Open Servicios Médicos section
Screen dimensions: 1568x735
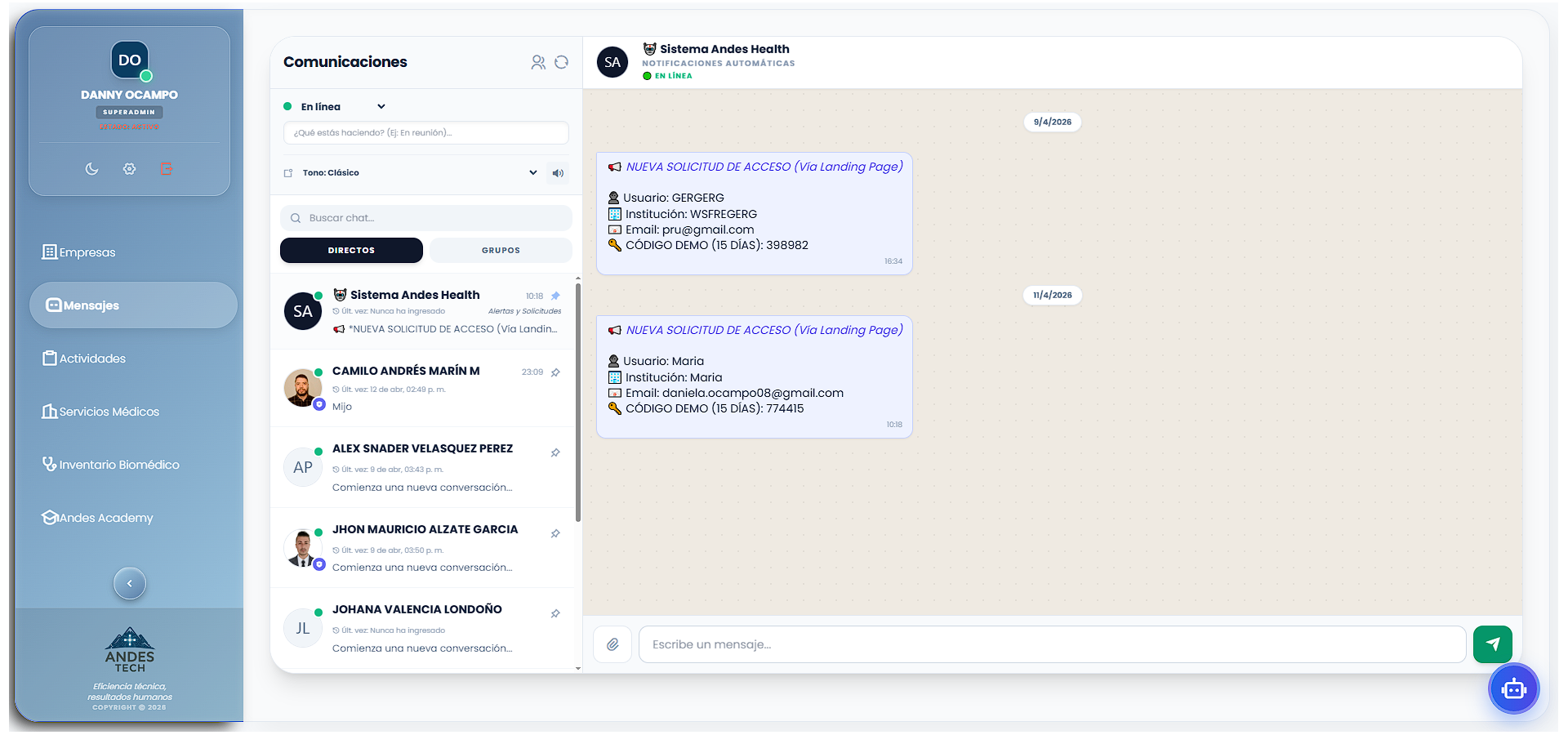click(x=133, y=412)
